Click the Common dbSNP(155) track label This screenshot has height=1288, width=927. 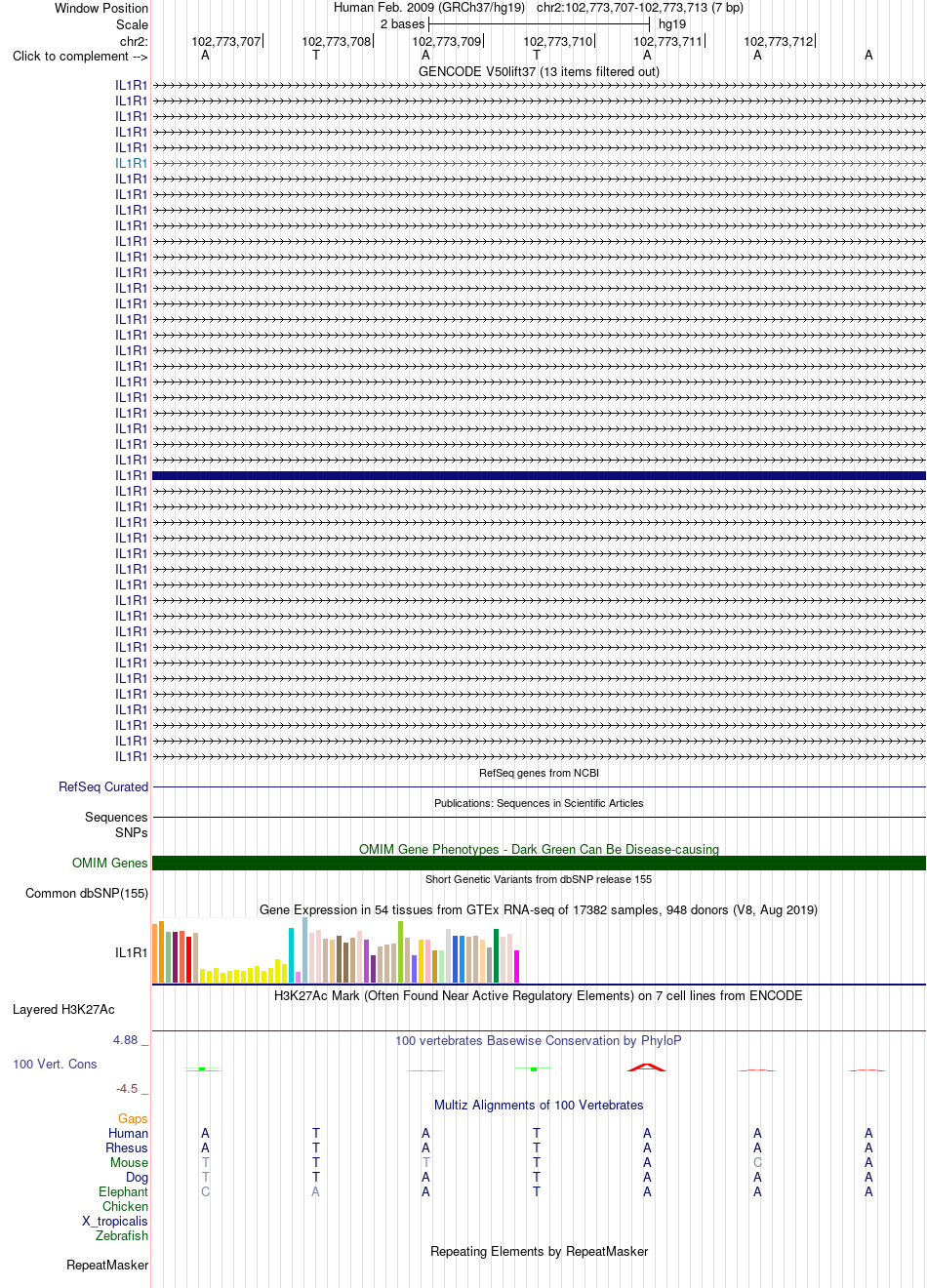(87, 893)
